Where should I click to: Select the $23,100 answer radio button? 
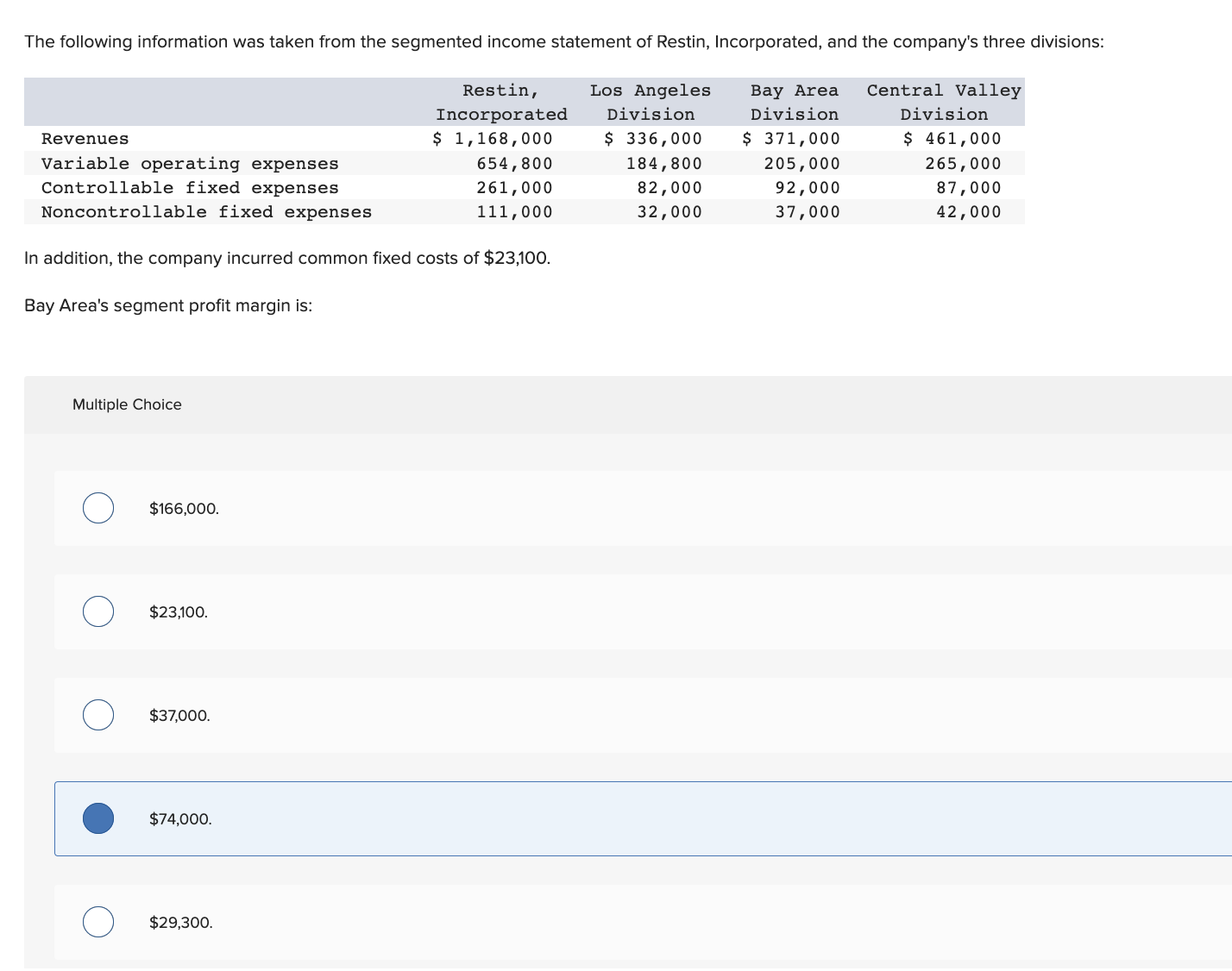click(x=97, y=611)
